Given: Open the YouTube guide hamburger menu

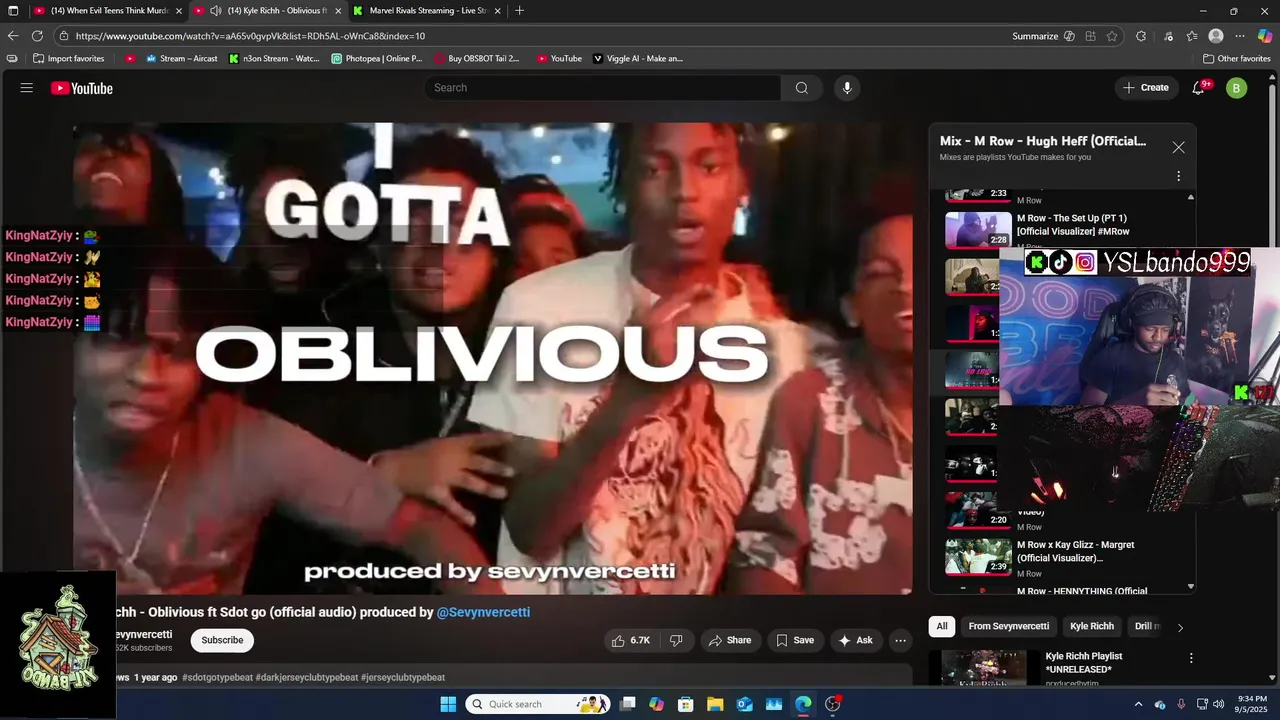Looking at the screenshot, I should [27, 88].
